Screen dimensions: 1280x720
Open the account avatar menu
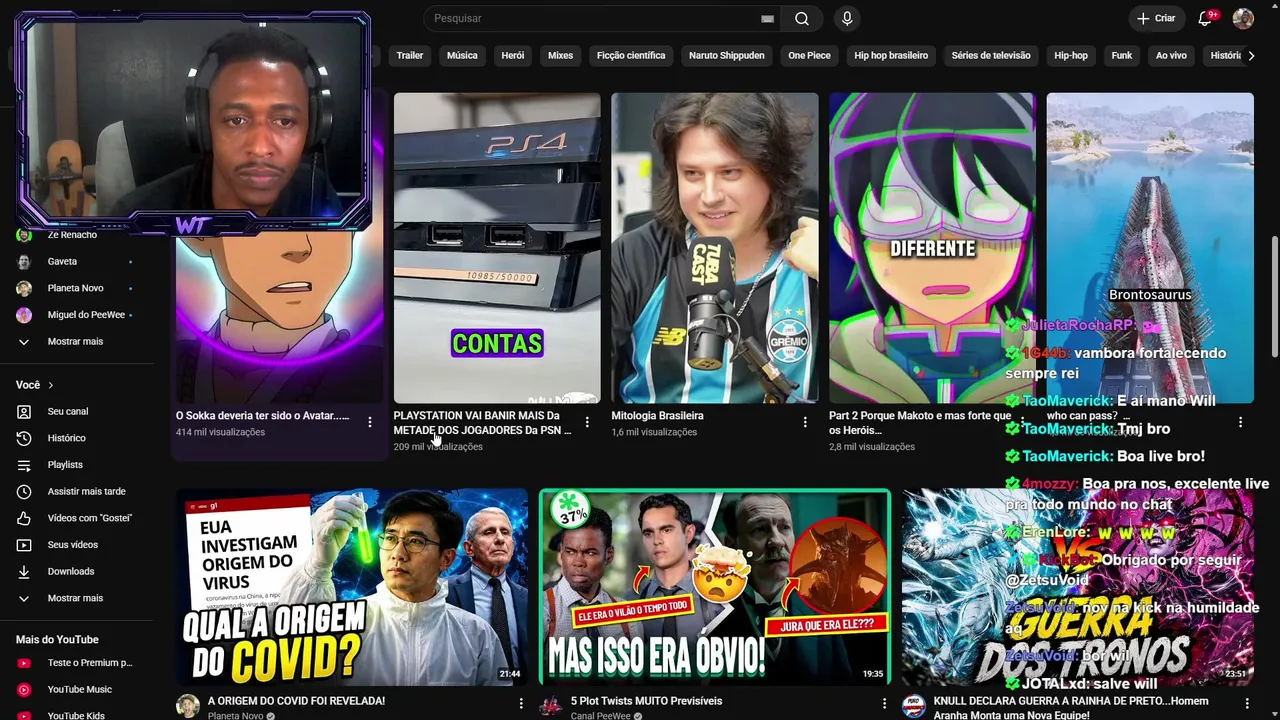[1243, 18]
